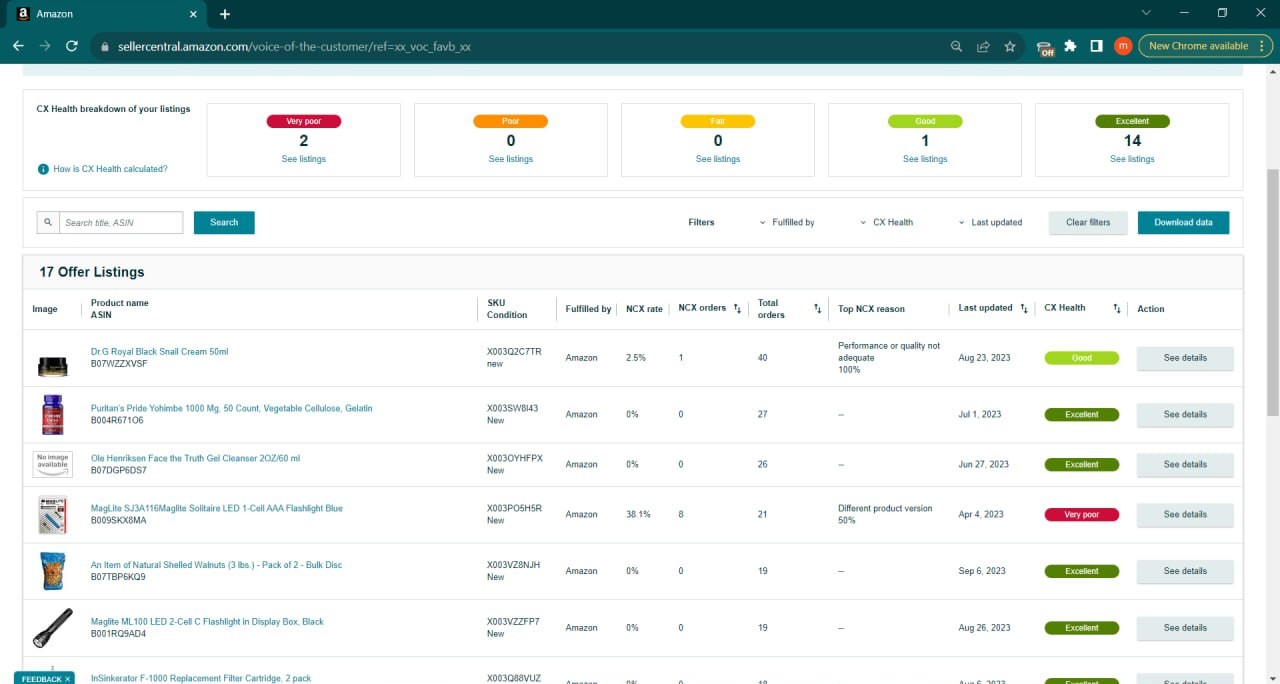Viewport: 1280px width, 684px height.
Task: Open the Chrome extensions puzzle icon
Action: (x=1070, y=46)
